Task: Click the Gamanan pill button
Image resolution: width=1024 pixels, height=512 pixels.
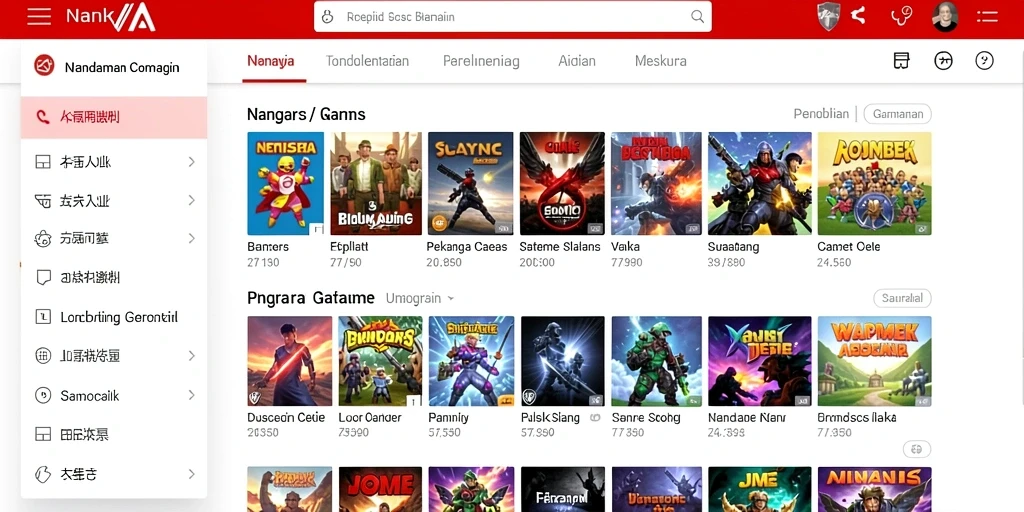Action: coord(897,114)
